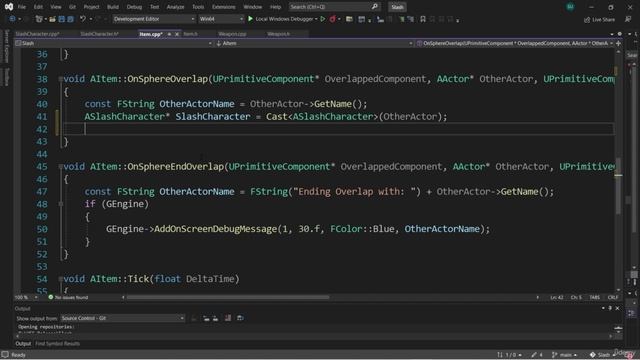Expand the Local Windows Debugger dropdown arrow

pos(316,19)
